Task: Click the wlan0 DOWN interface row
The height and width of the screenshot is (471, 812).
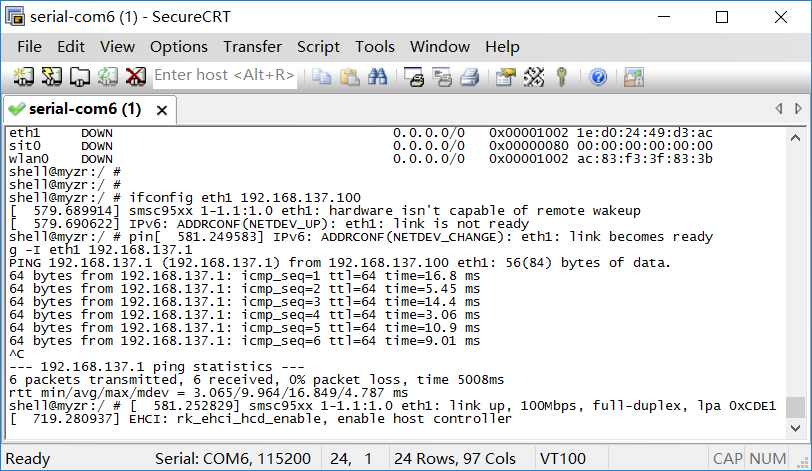Action: click(x=360, y=159)
